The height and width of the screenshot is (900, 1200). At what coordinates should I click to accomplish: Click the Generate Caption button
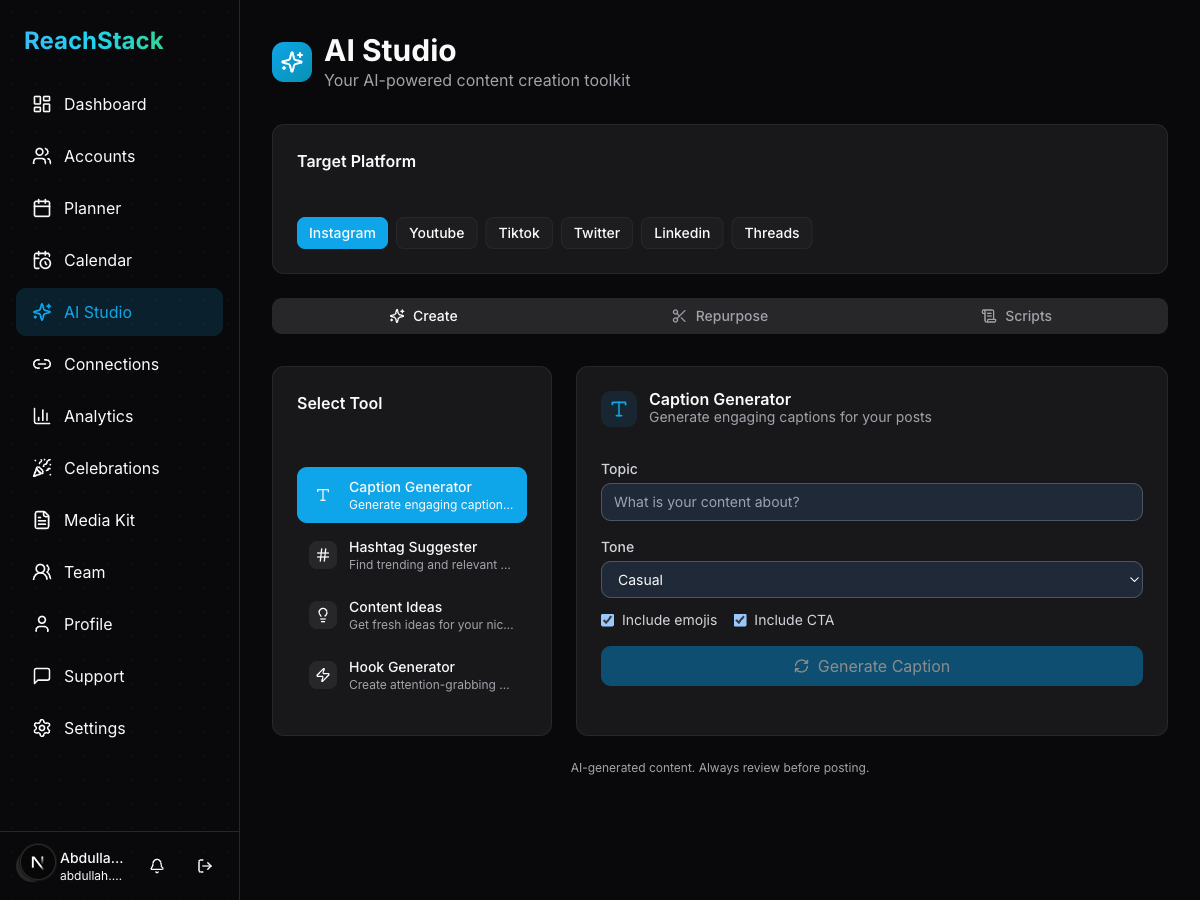(x=871, y=666)
